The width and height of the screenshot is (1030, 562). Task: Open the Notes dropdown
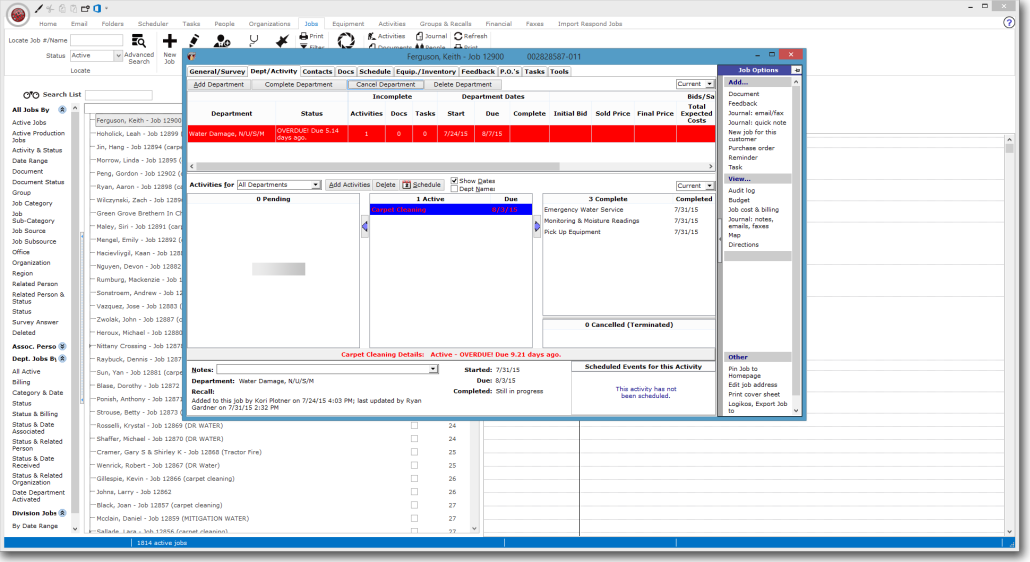pyautogui.click(x=327, y=370)
